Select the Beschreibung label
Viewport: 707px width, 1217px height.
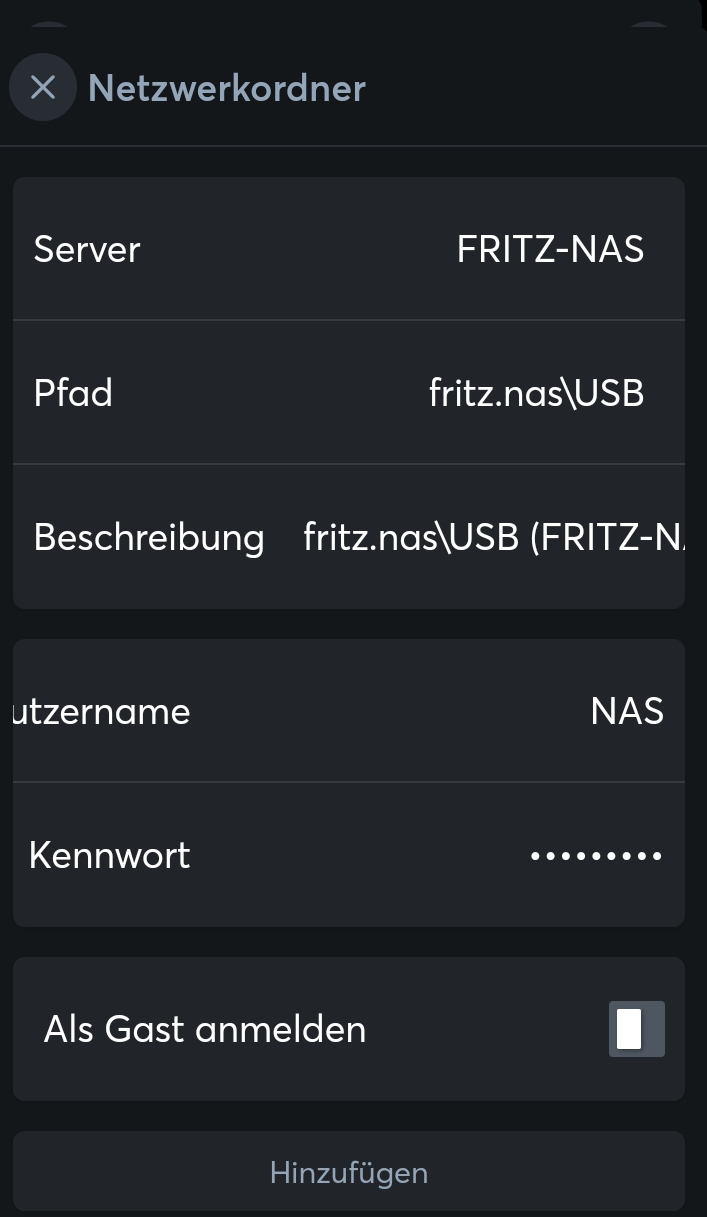(149, 537)
